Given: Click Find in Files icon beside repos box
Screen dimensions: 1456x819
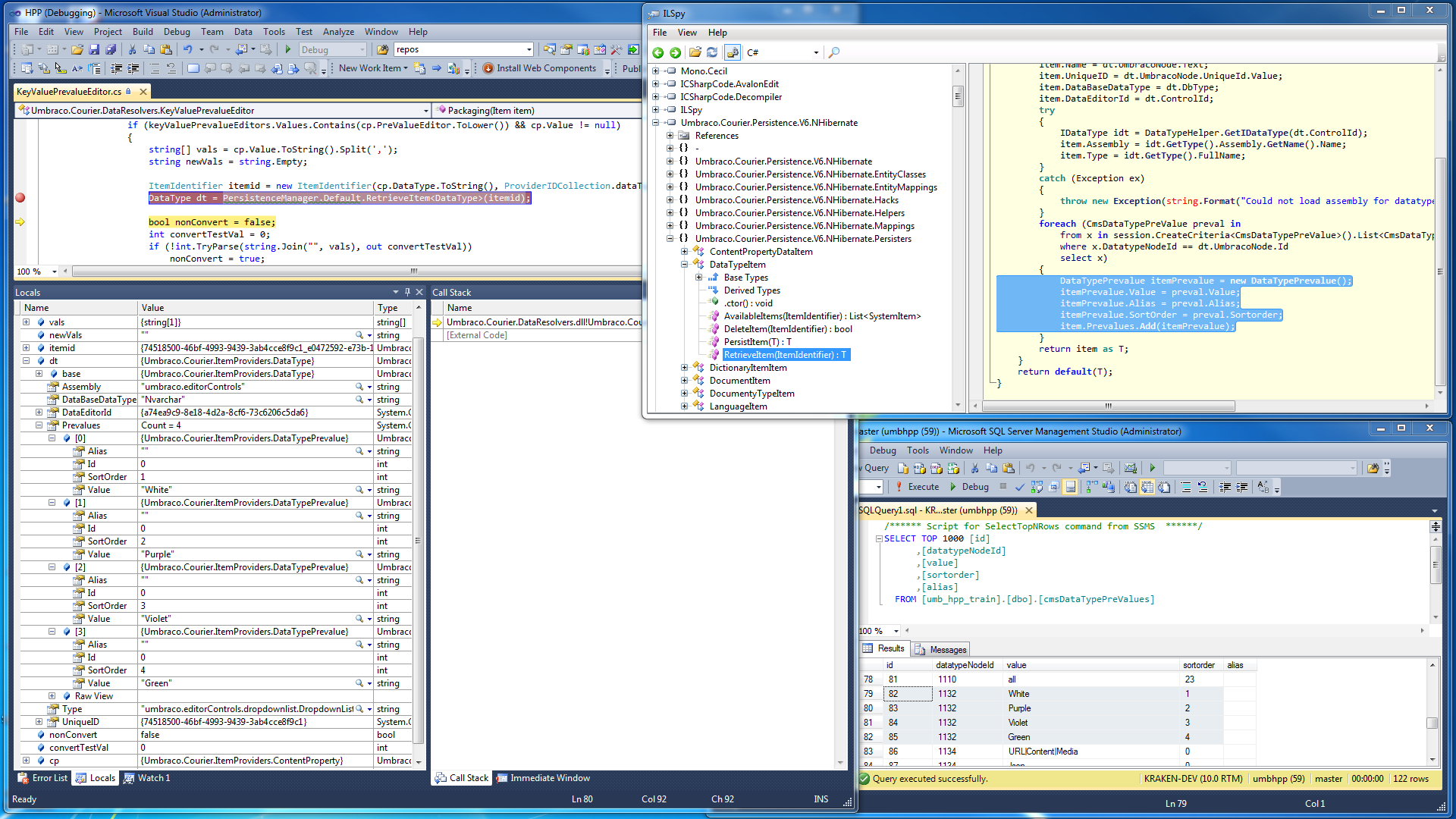Looking at the screenshot, I should click(383, 50).
